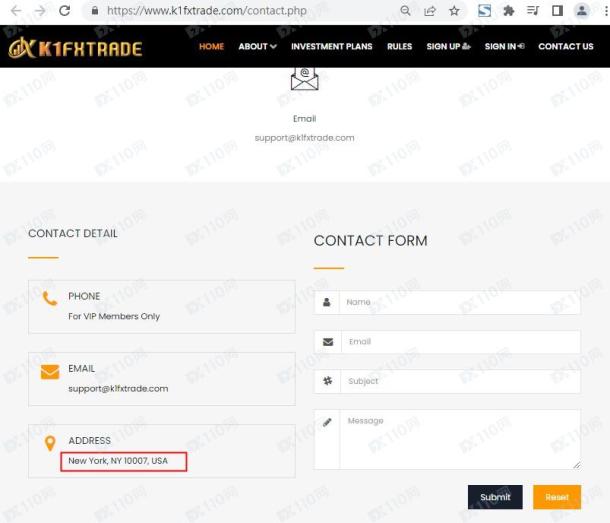The height and width of the screenshot is (523, 610).
Task: Click the K1FXTRADE logo
Action: click(x=75, y=48)
